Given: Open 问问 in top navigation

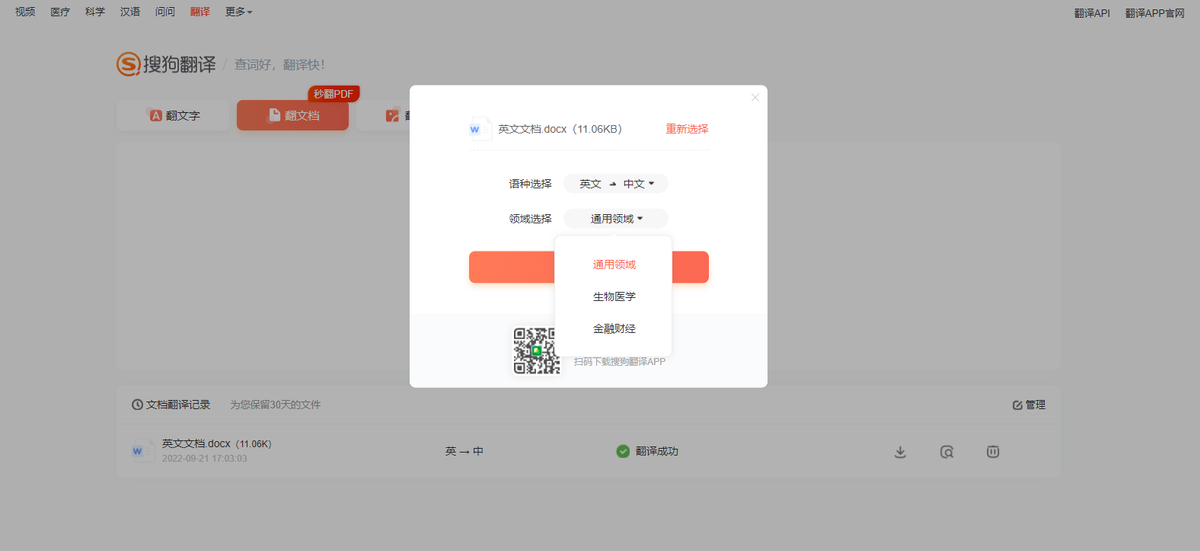Looking at the screenshot, I should click(165, 12).
